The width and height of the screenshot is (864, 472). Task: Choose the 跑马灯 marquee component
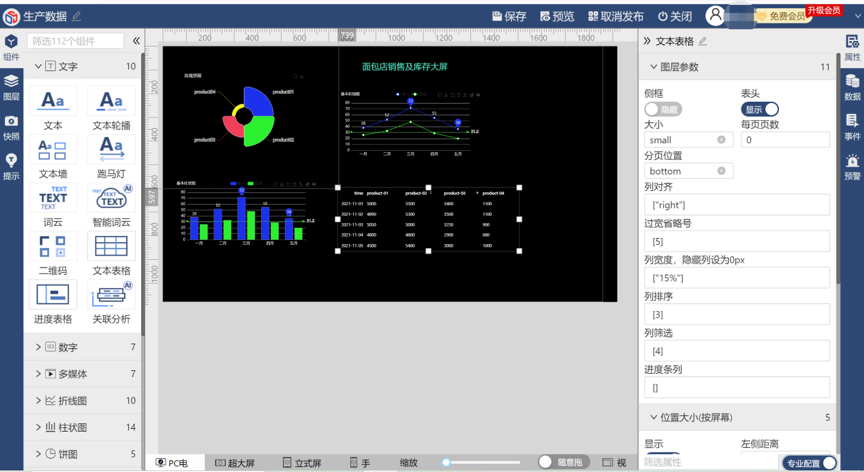tap(110, 150)
